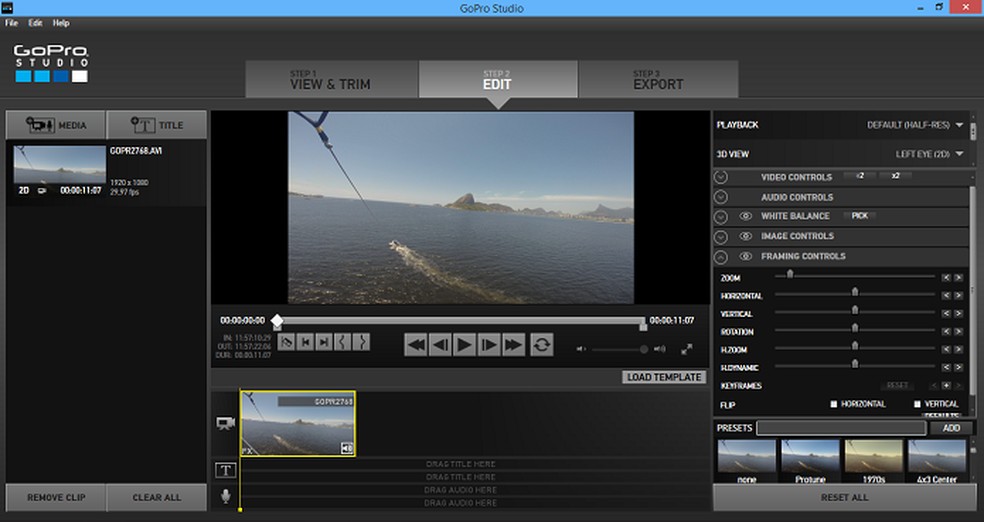Click the fast-forward playback icon
Viewport: 984px width, 522px height.
tap(514, 345)
